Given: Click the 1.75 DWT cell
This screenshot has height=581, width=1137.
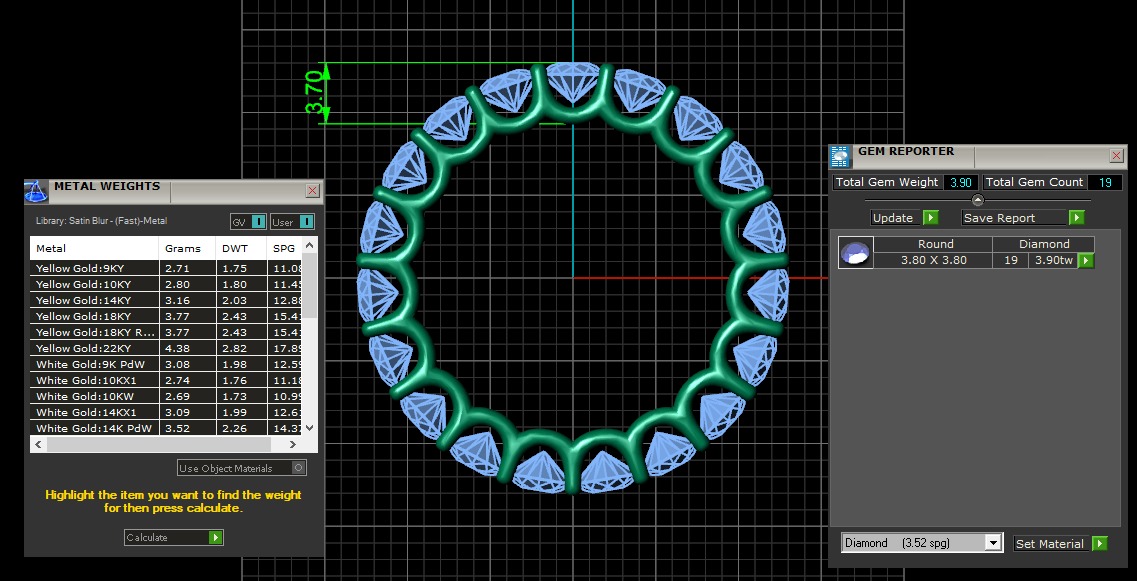Looking at the screenshot, I should (x=241, y=268).
